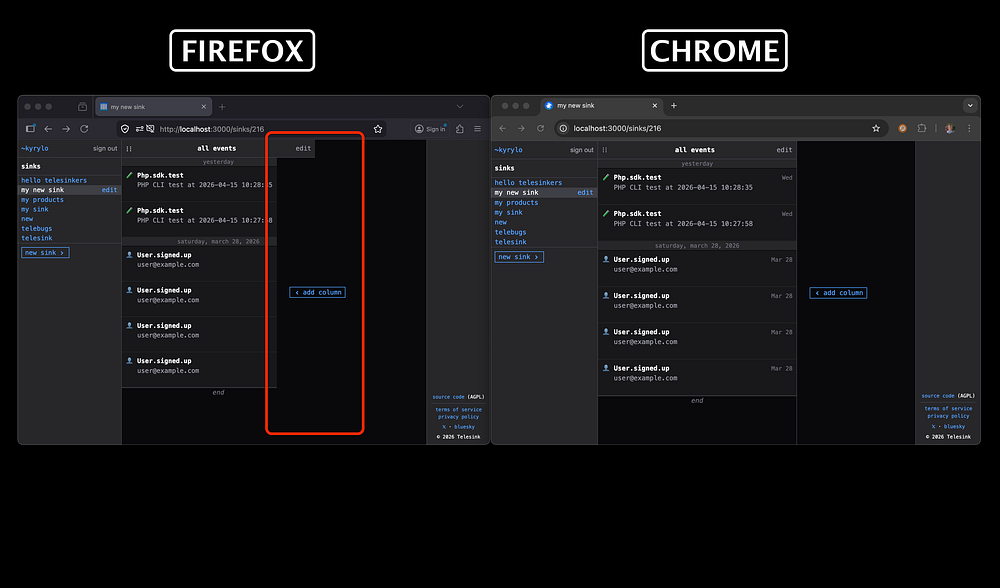Image resolution: width=1000 pixels, height=588 pixels.
Task: Open 'bluesky' link in Chrome footer
Action: (x=954, y=426)
